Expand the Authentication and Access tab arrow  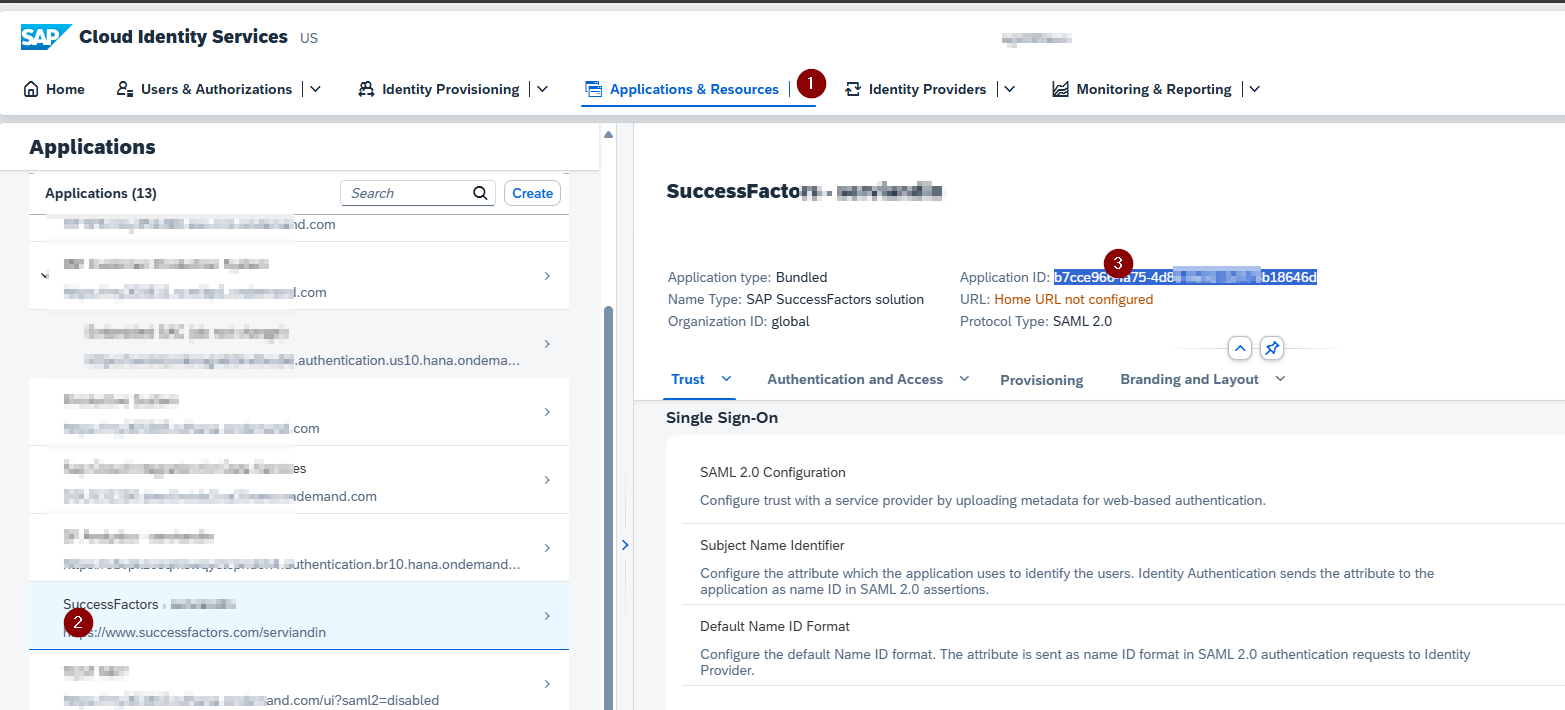965,379
